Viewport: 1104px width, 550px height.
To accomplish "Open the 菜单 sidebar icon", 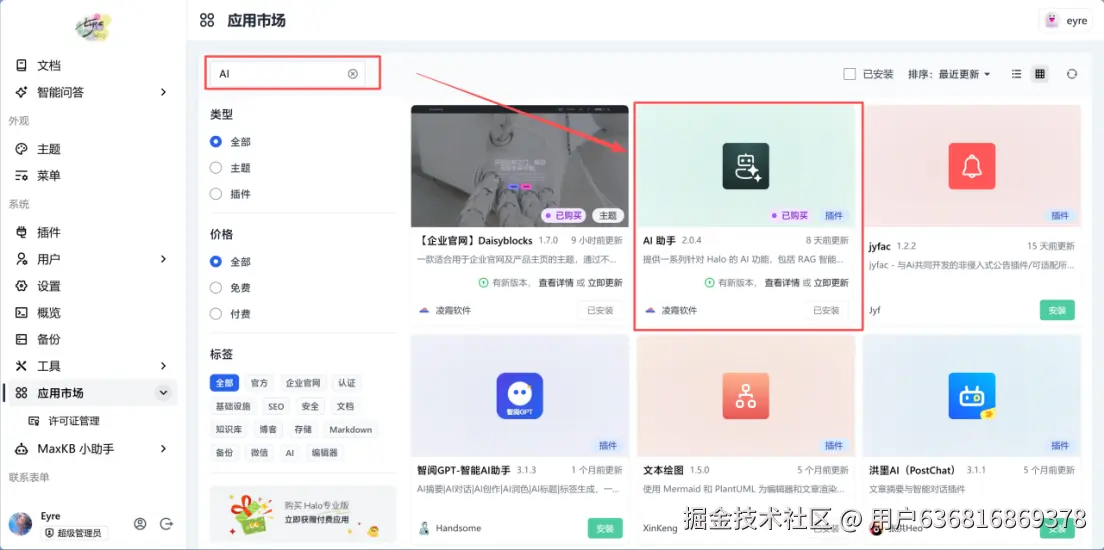I will click(22, 175).
